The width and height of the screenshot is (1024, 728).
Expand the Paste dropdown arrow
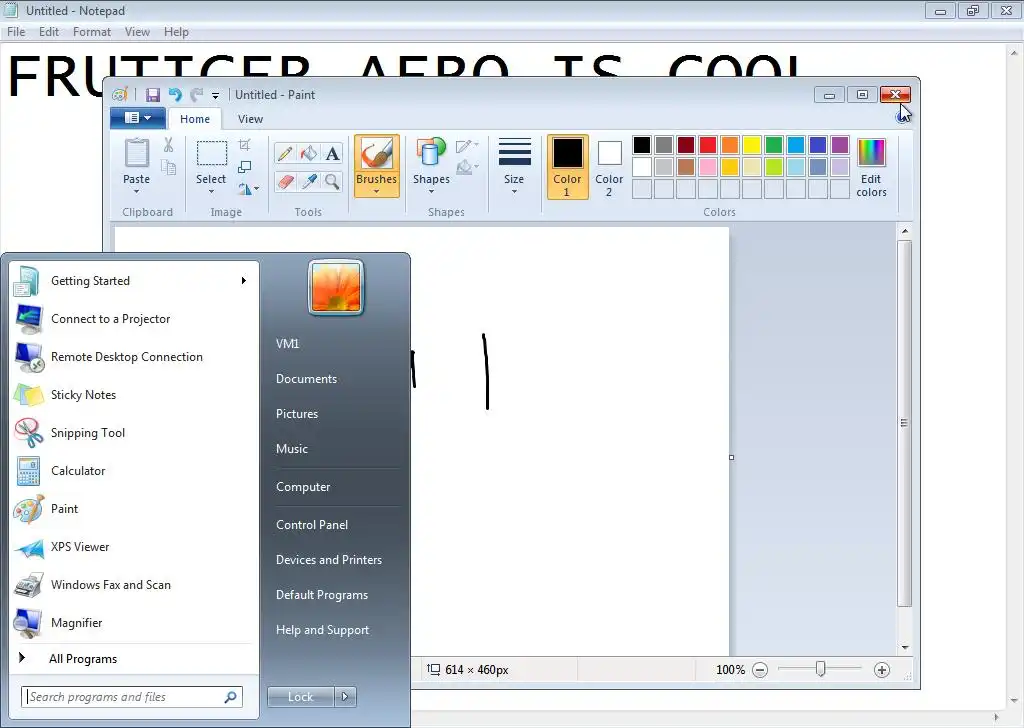tap(136, 192)
